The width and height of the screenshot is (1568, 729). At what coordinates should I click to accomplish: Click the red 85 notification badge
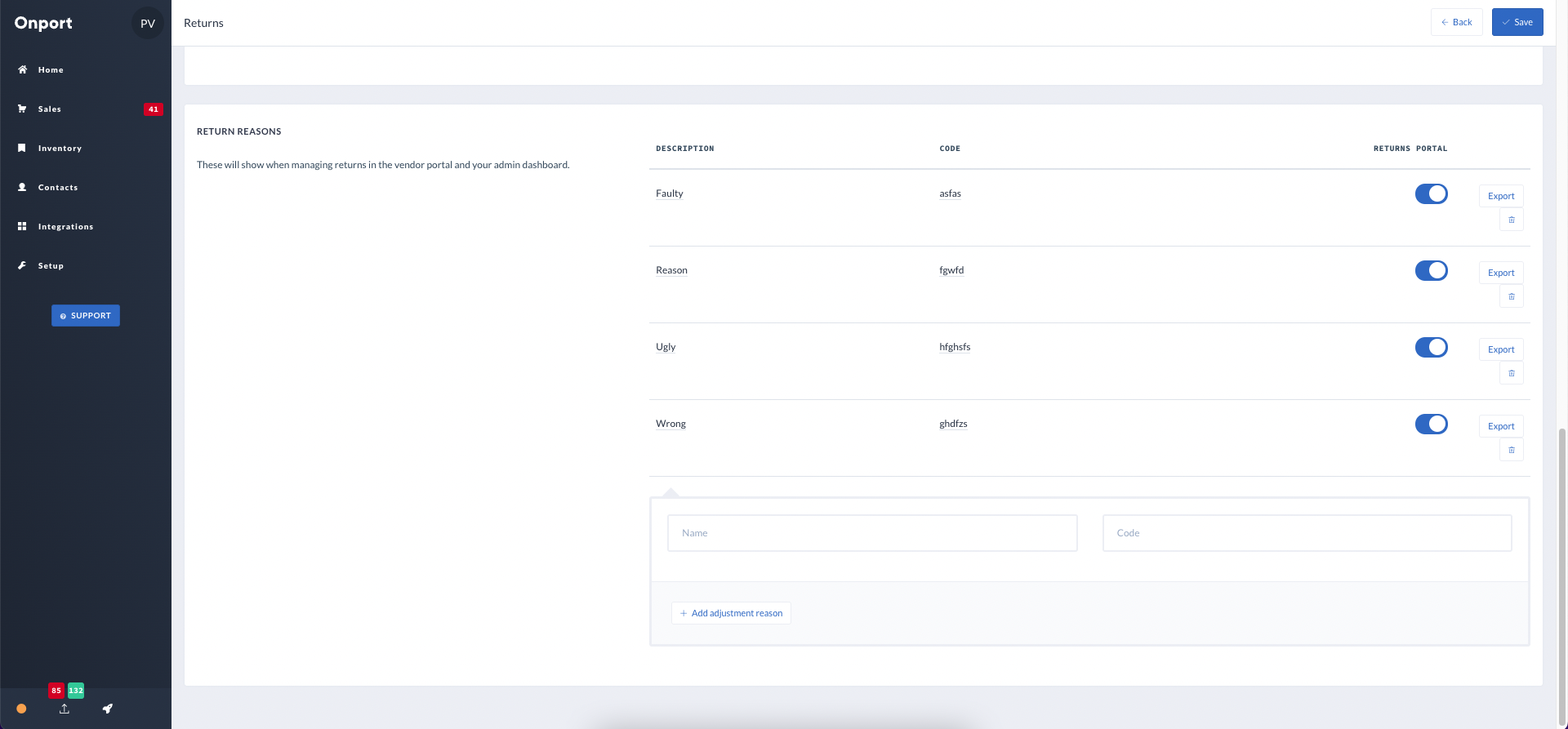(x=56, y=691)
